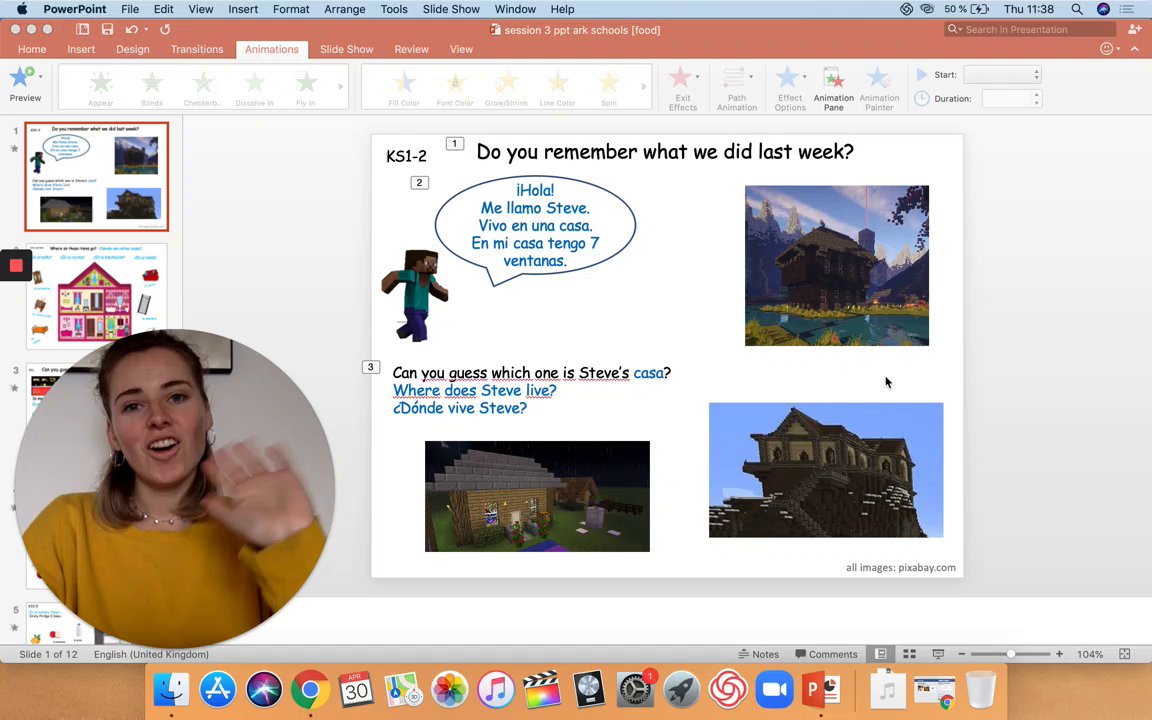The width and height of the screenshot is (1152, 720).
Task: Select the Appear entrance effect
Action: tap(101, 87)
